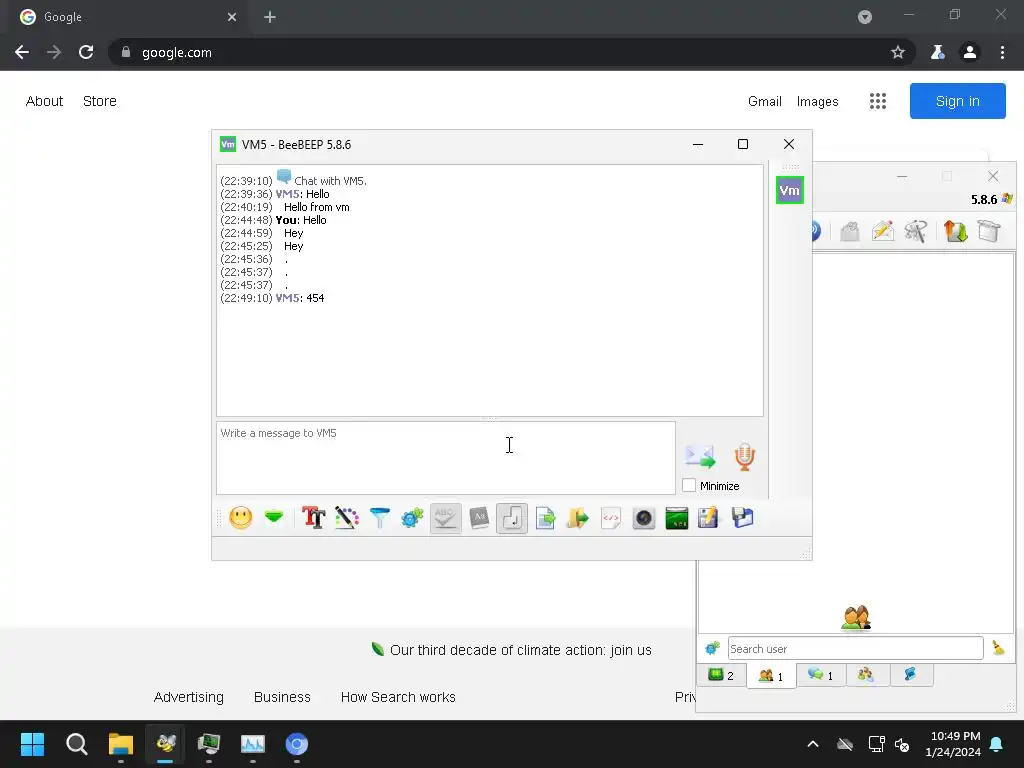Screen dimensions: 1024x768
Task: Change the chat font with TT icon
Action: [313, 518]
